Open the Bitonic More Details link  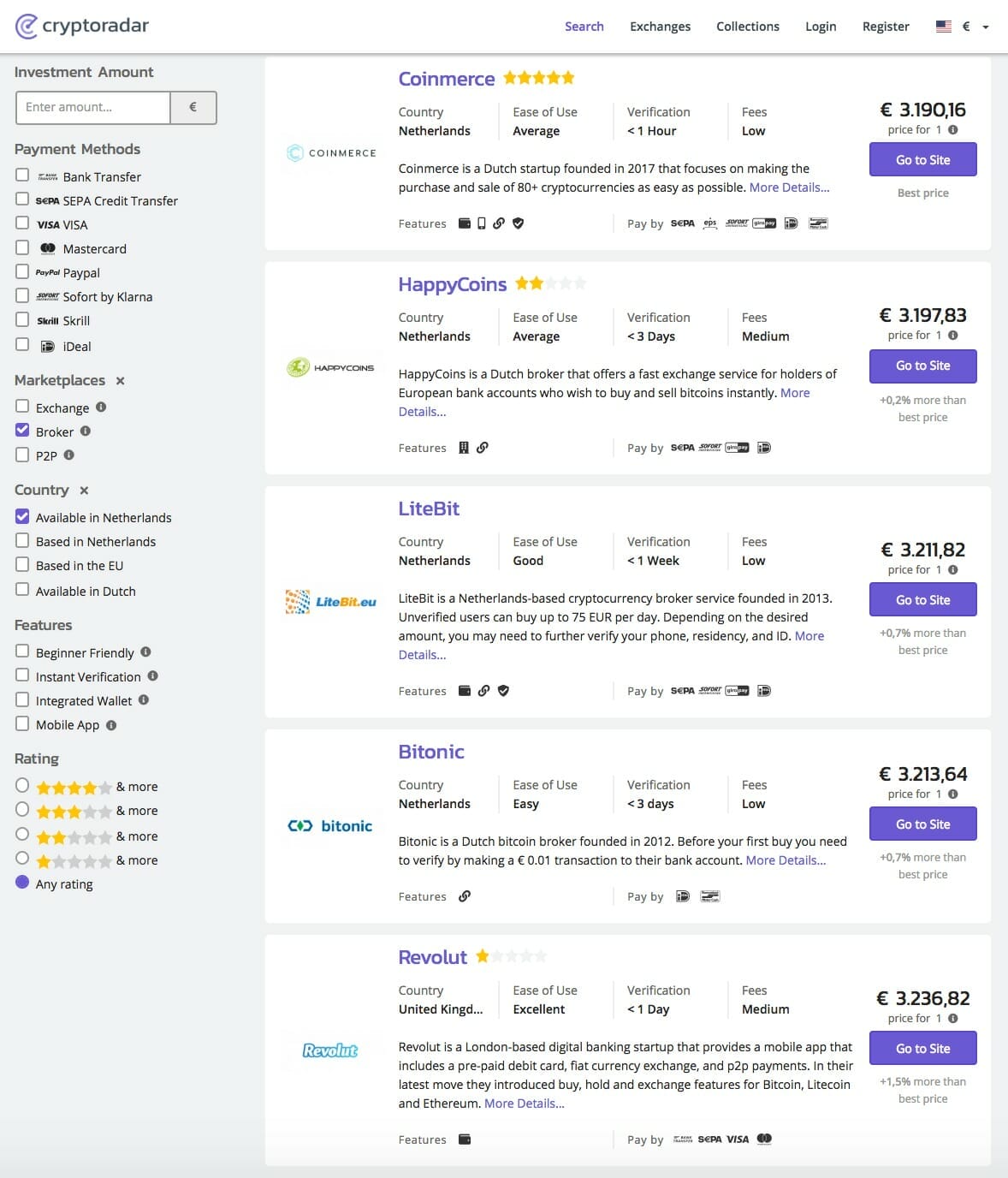(786, 860)
